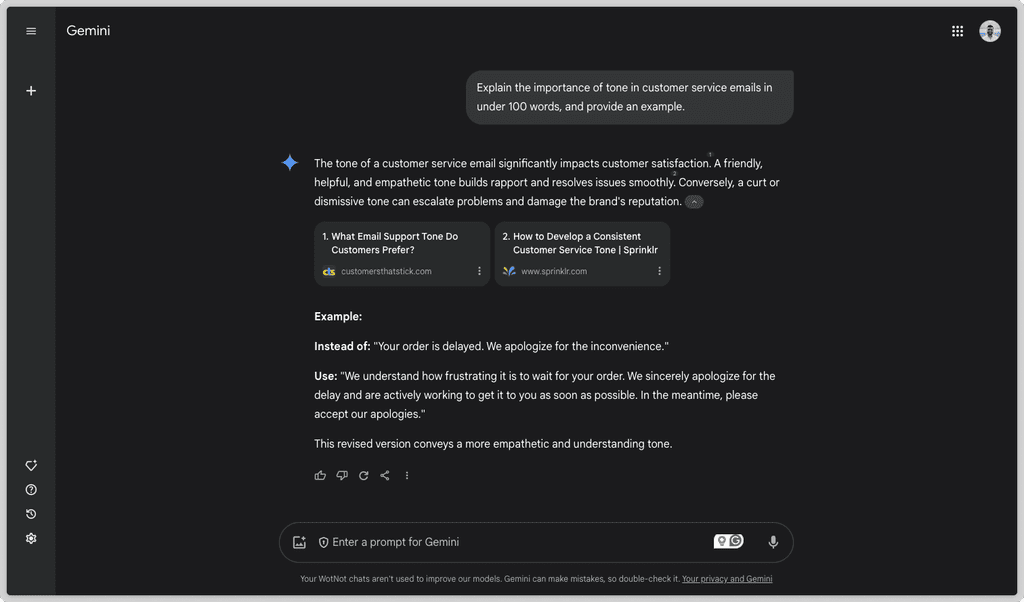Open the Sprinklr source card's options menu
Screen dimensions: 1024x602
click(x=659, y=270)
